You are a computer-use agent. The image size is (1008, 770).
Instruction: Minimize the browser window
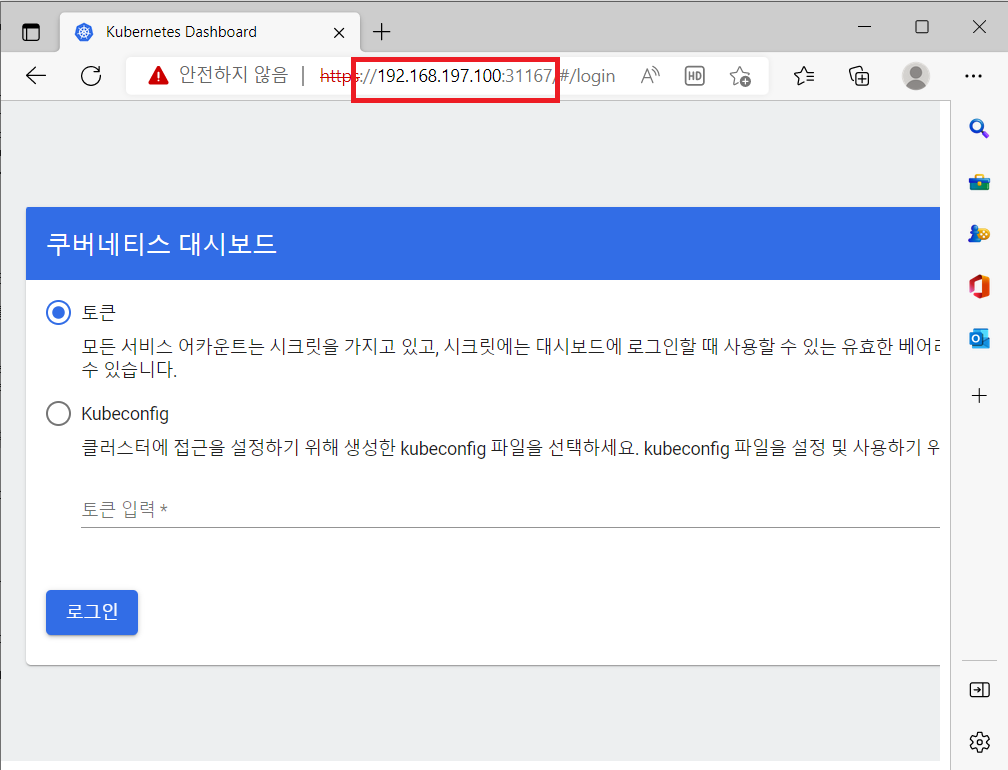click(x=865, y=27)
